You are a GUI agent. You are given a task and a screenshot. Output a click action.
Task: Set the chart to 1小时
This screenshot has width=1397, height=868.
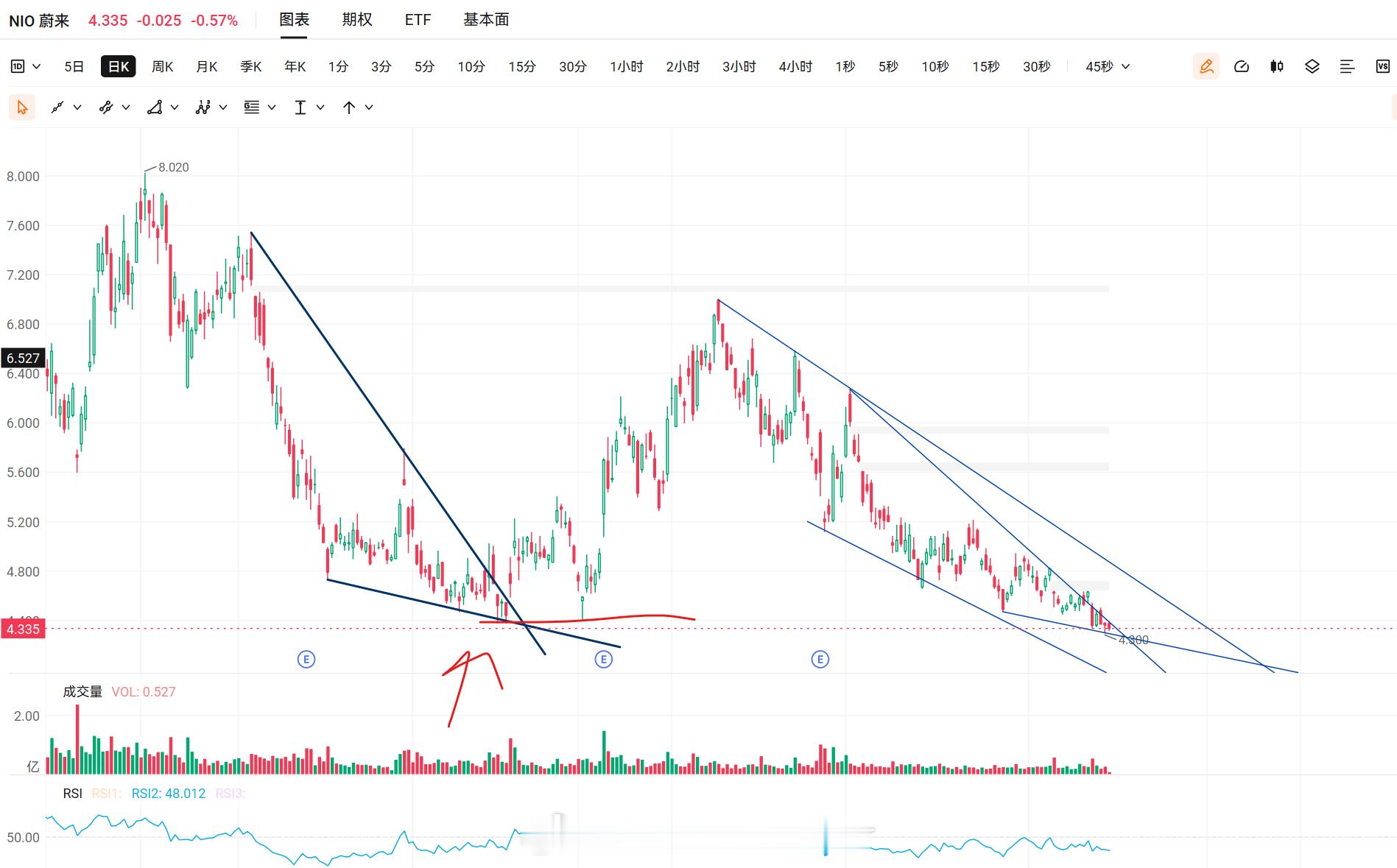tap(627, 66)
